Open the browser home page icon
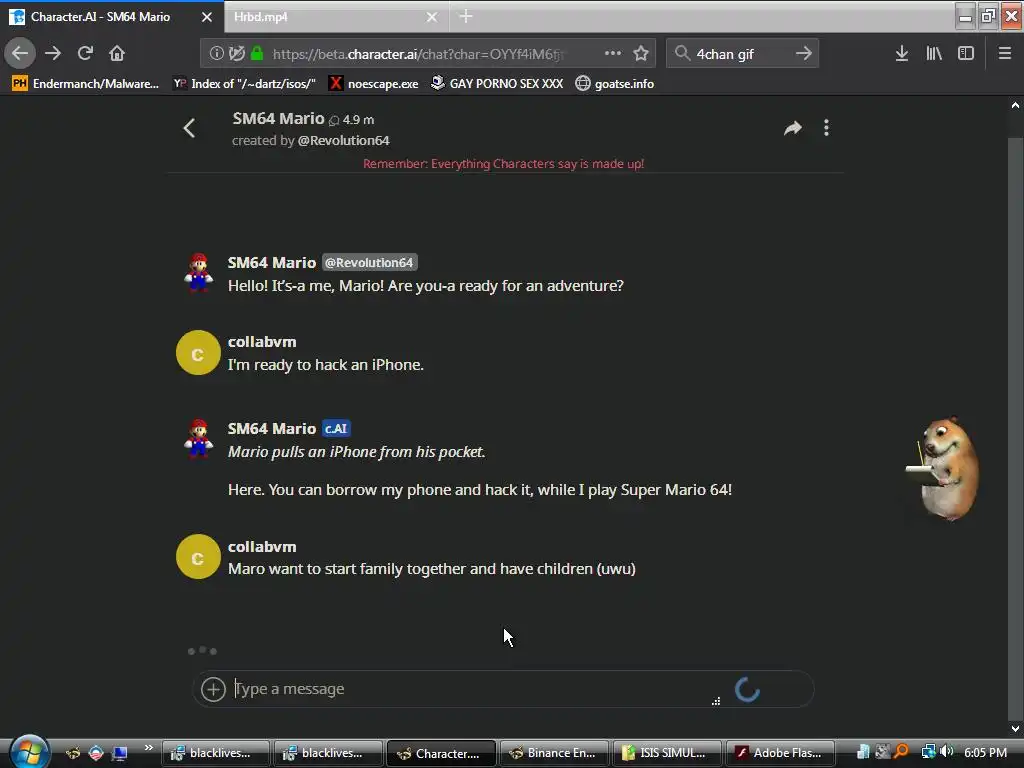 pyautogui.click(x=117, y=53)
